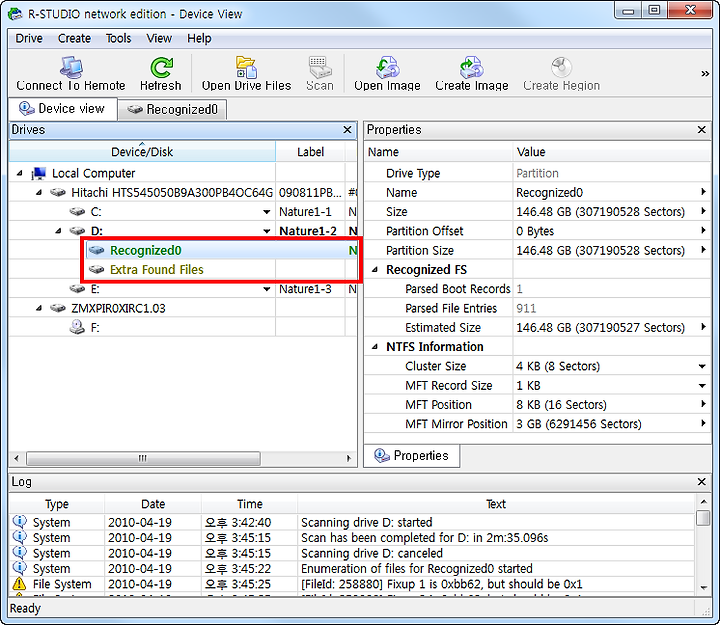Click the Scan toolbar icon
The image size is (720, 625).
coord(320,67)
